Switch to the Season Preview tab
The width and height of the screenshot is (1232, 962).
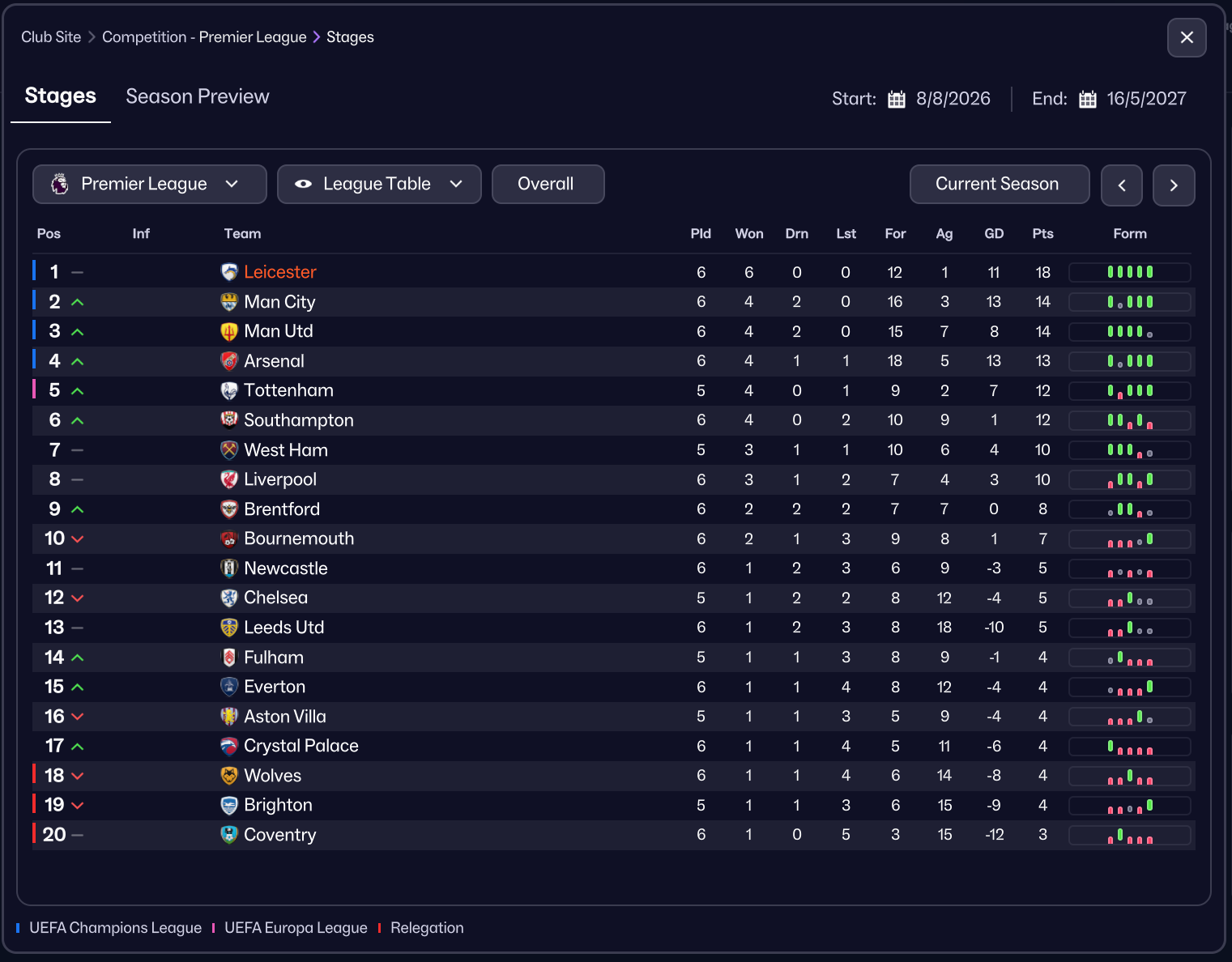coord(198,96)
